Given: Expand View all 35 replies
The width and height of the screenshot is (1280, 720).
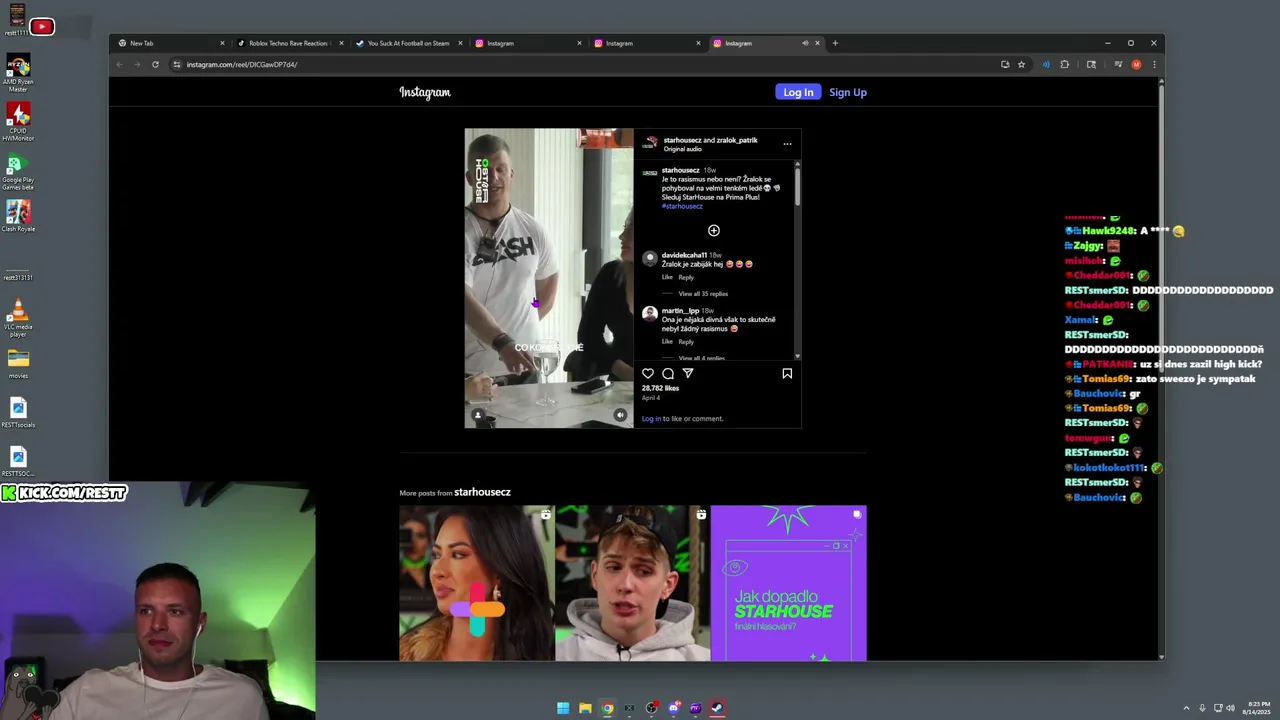Looking at the screenshot, I should 703,294.
